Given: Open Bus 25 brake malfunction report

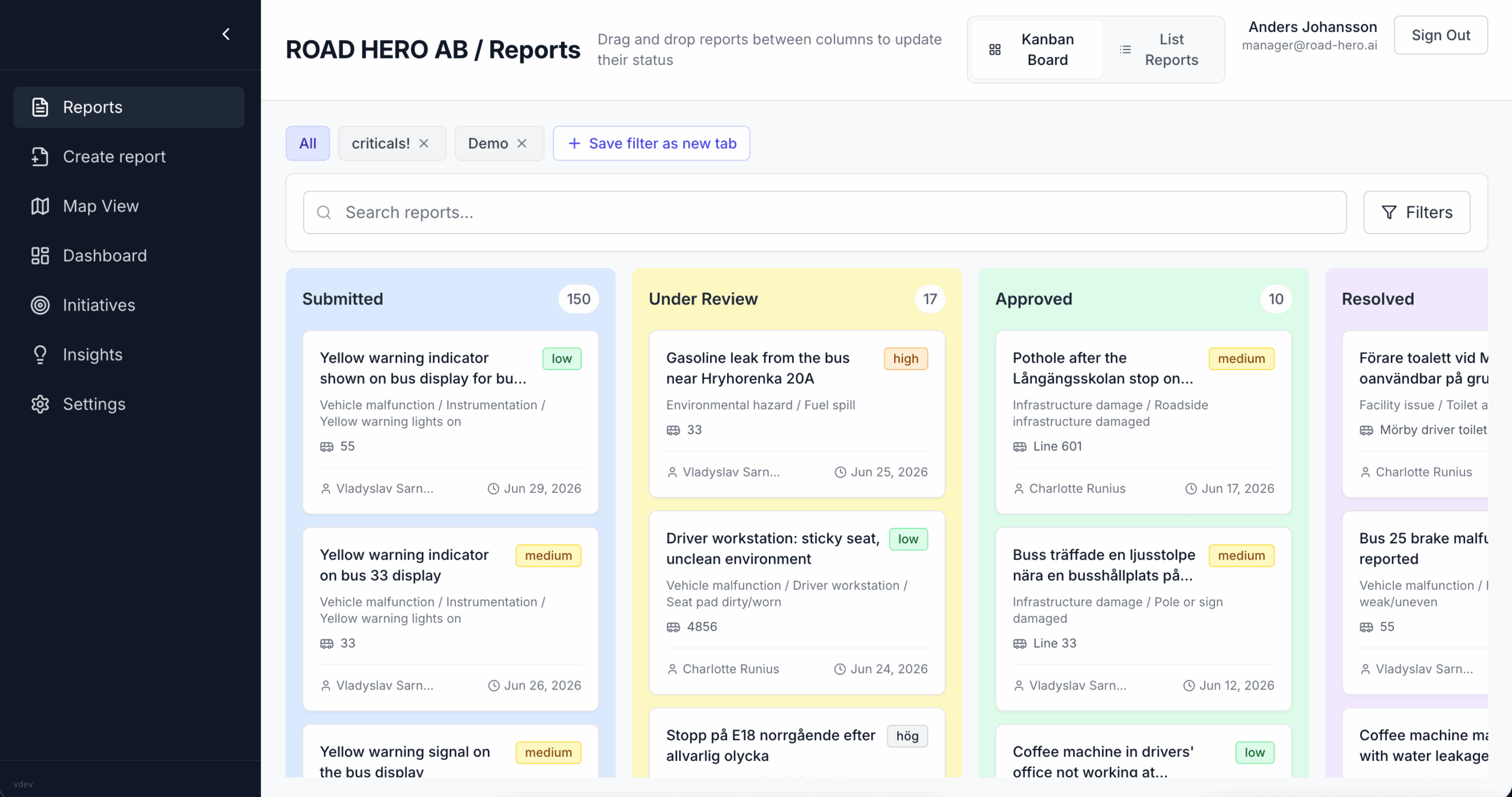Looking at the screenshot, I should pyautogui.click(x=1415, y=603).
